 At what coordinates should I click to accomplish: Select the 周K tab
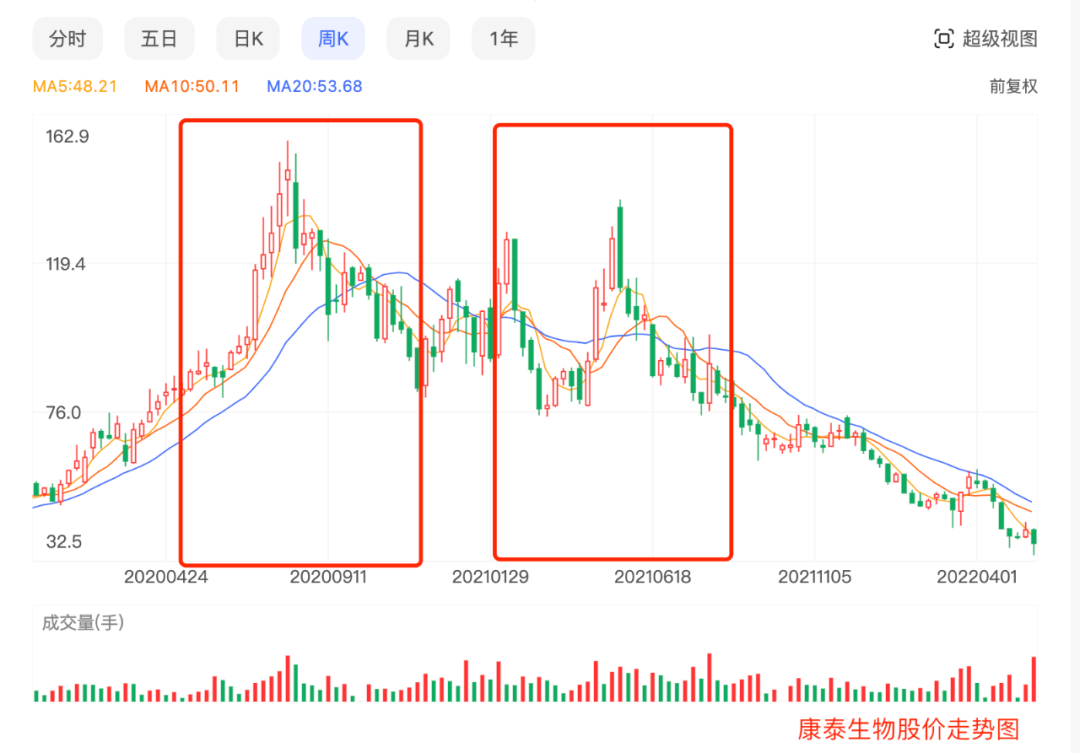[333, 39]
